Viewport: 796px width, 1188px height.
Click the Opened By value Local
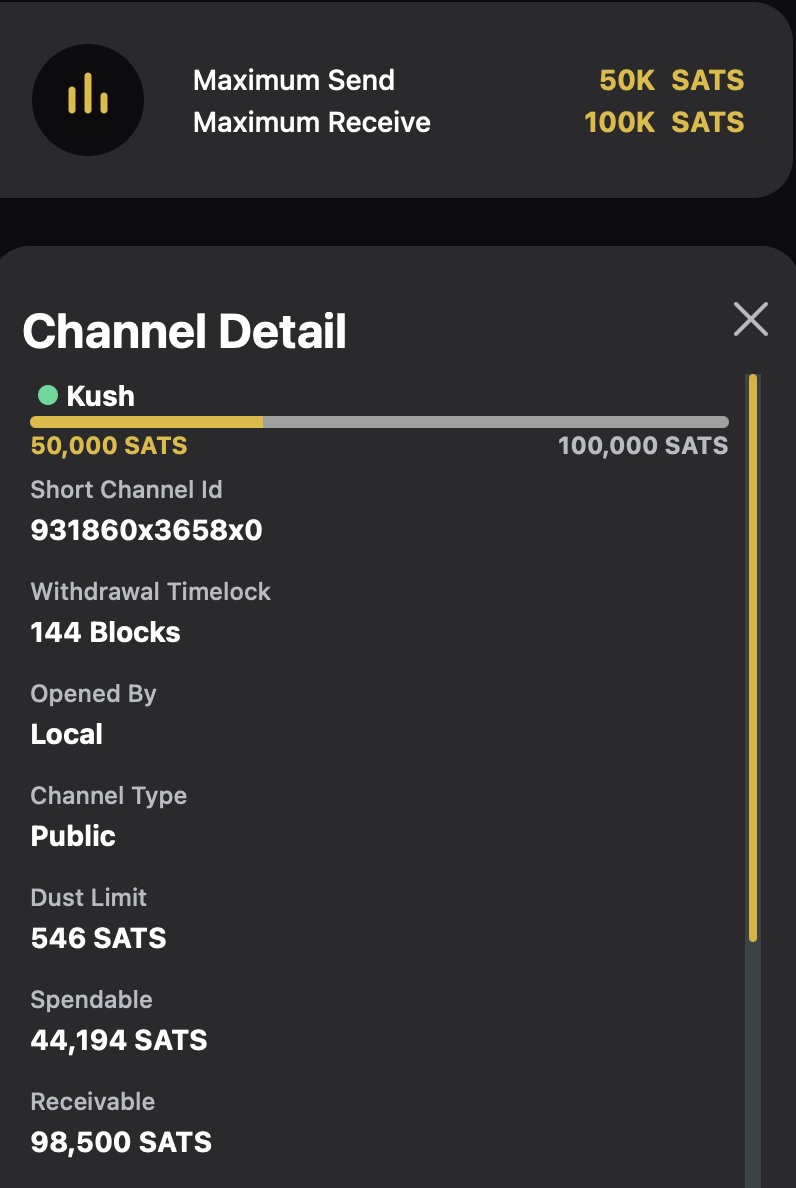coord(67,734)
